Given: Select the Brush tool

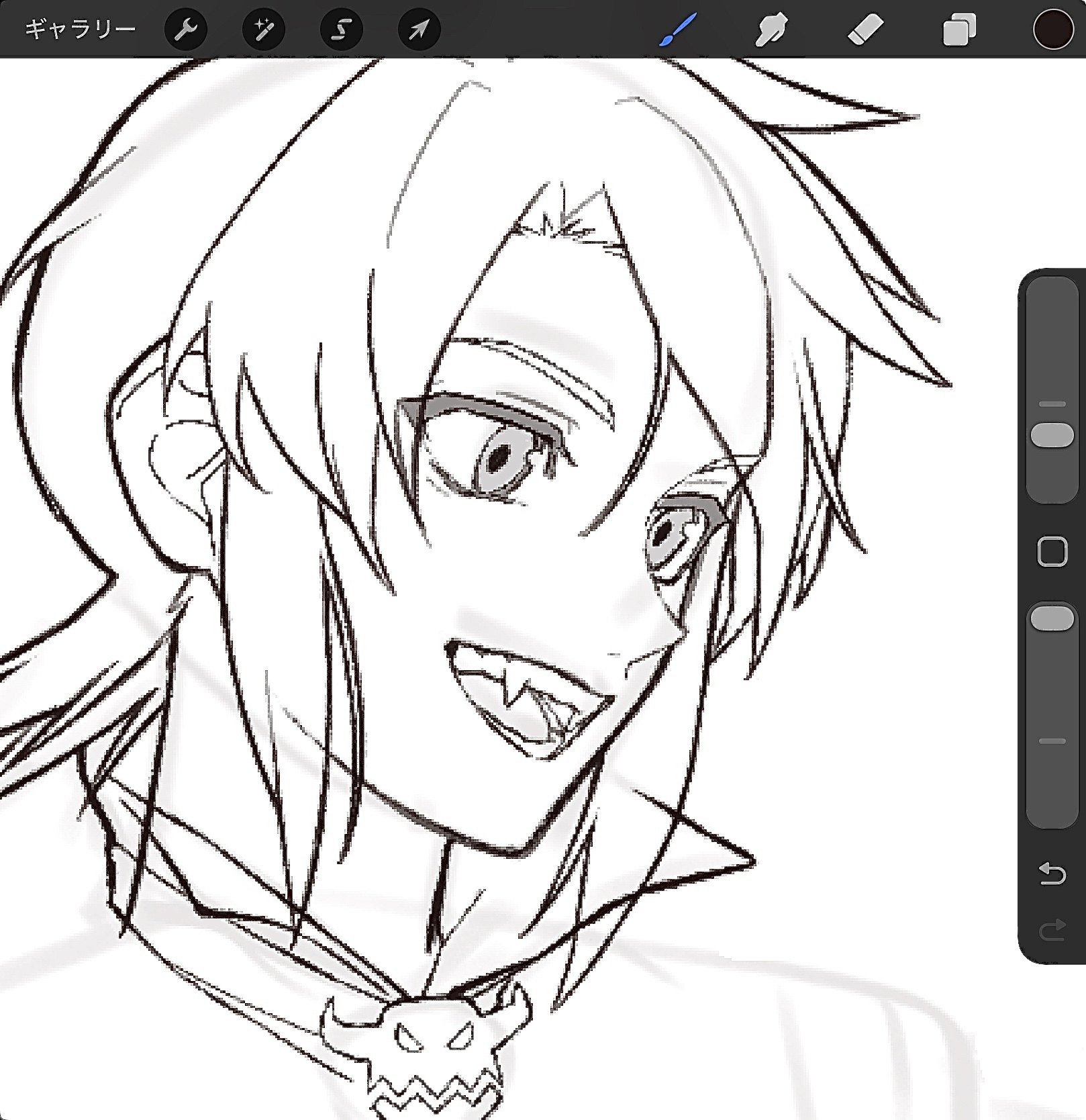Looking at the screenshot, I should coord(678,30).
